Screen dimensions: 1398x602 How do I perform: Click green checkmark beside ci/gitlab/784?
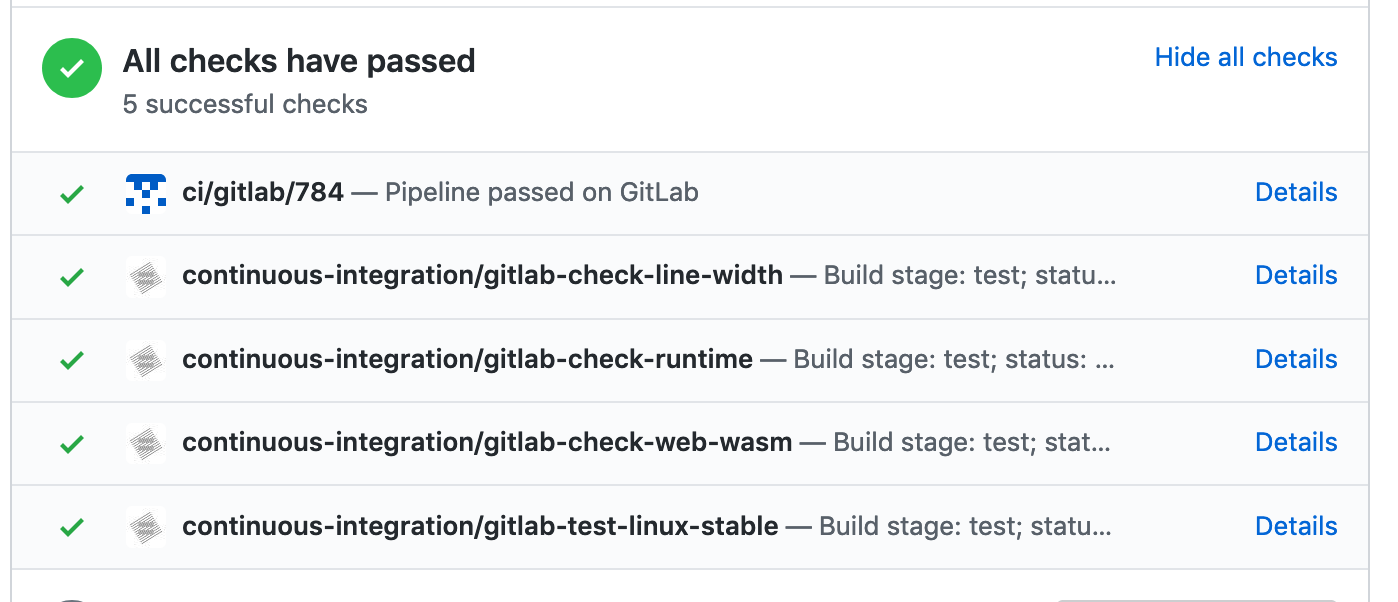point(71,194)
